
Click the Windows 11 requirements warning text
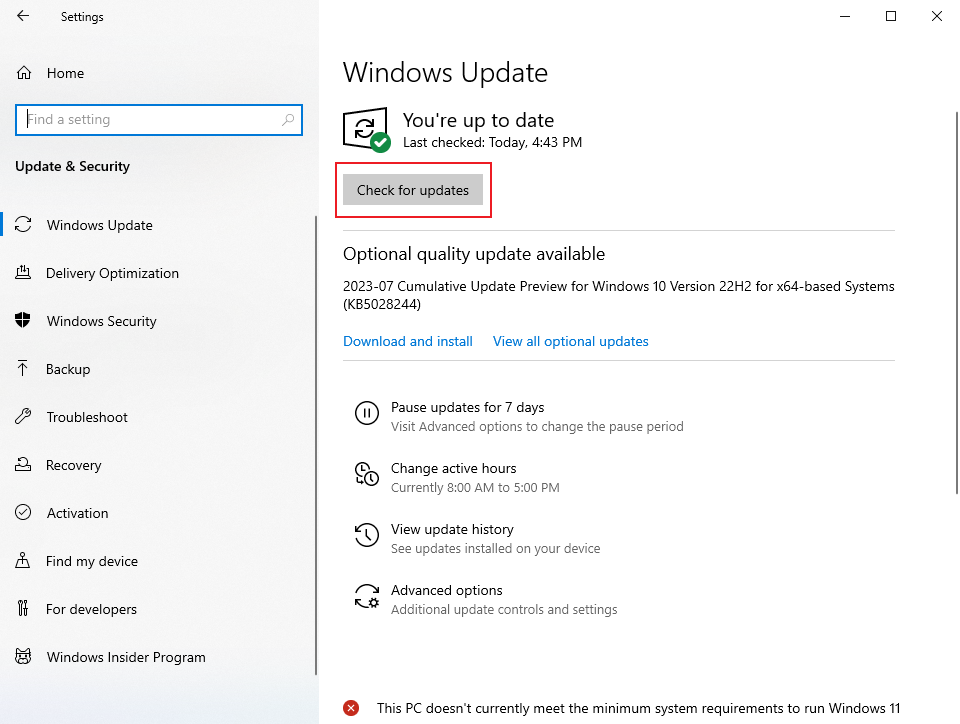[x=639, y=708]
